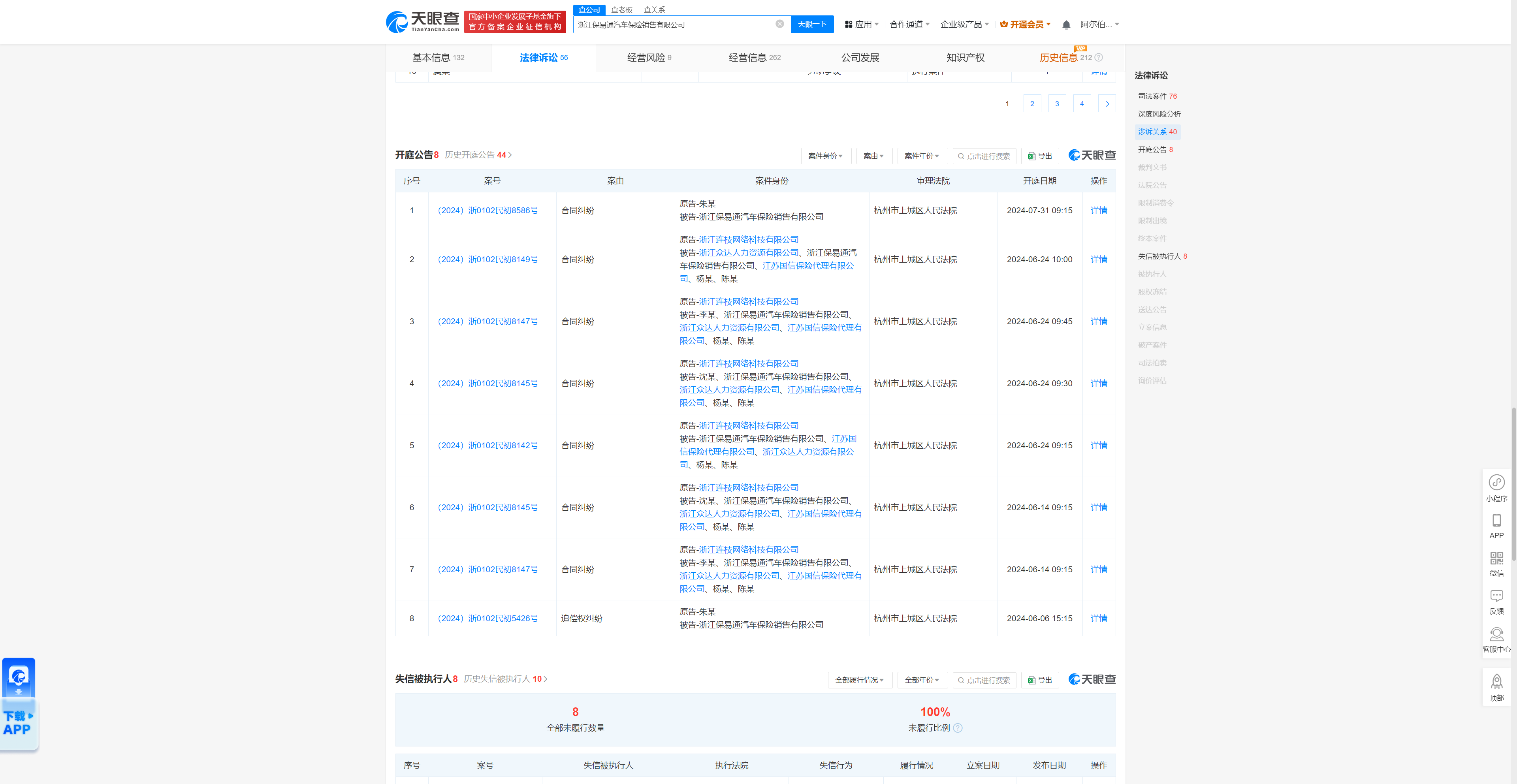
Task: Go to page 3
Action: [x=1057, y=103]
